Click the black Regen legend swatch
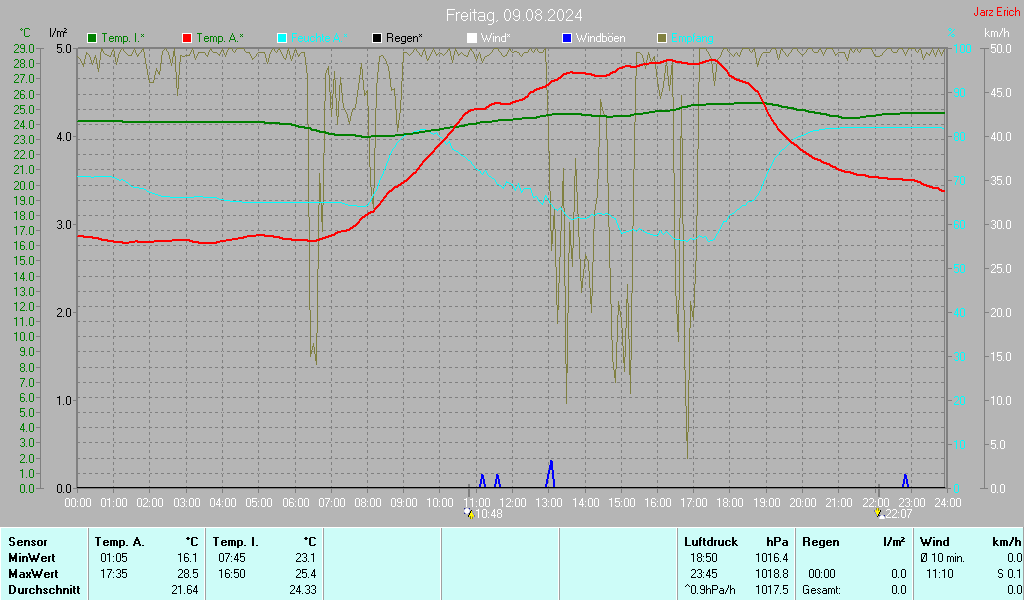The width and height of the screenshot is (1024, 600). point(377,39)
